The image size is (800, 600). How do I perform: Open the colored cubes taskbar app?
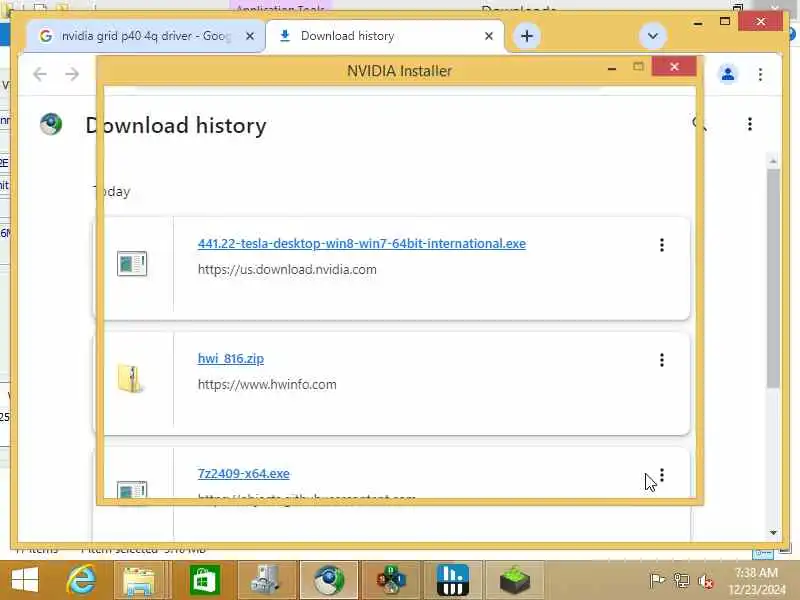point(391,580)
